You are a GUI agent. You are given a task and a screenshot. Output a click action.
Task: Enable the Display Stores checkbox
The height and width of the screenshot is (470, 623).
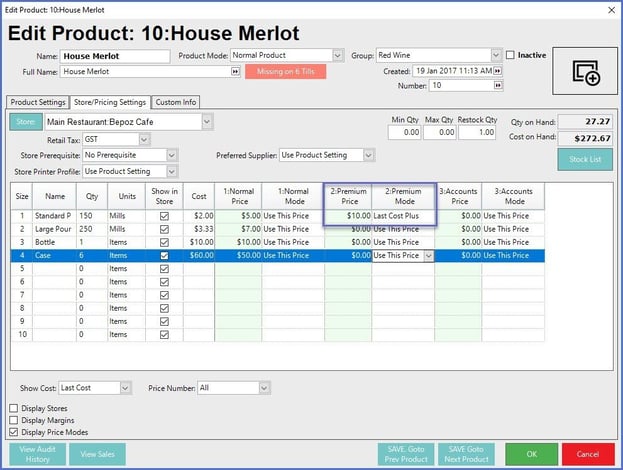click(x=13, y=408)
